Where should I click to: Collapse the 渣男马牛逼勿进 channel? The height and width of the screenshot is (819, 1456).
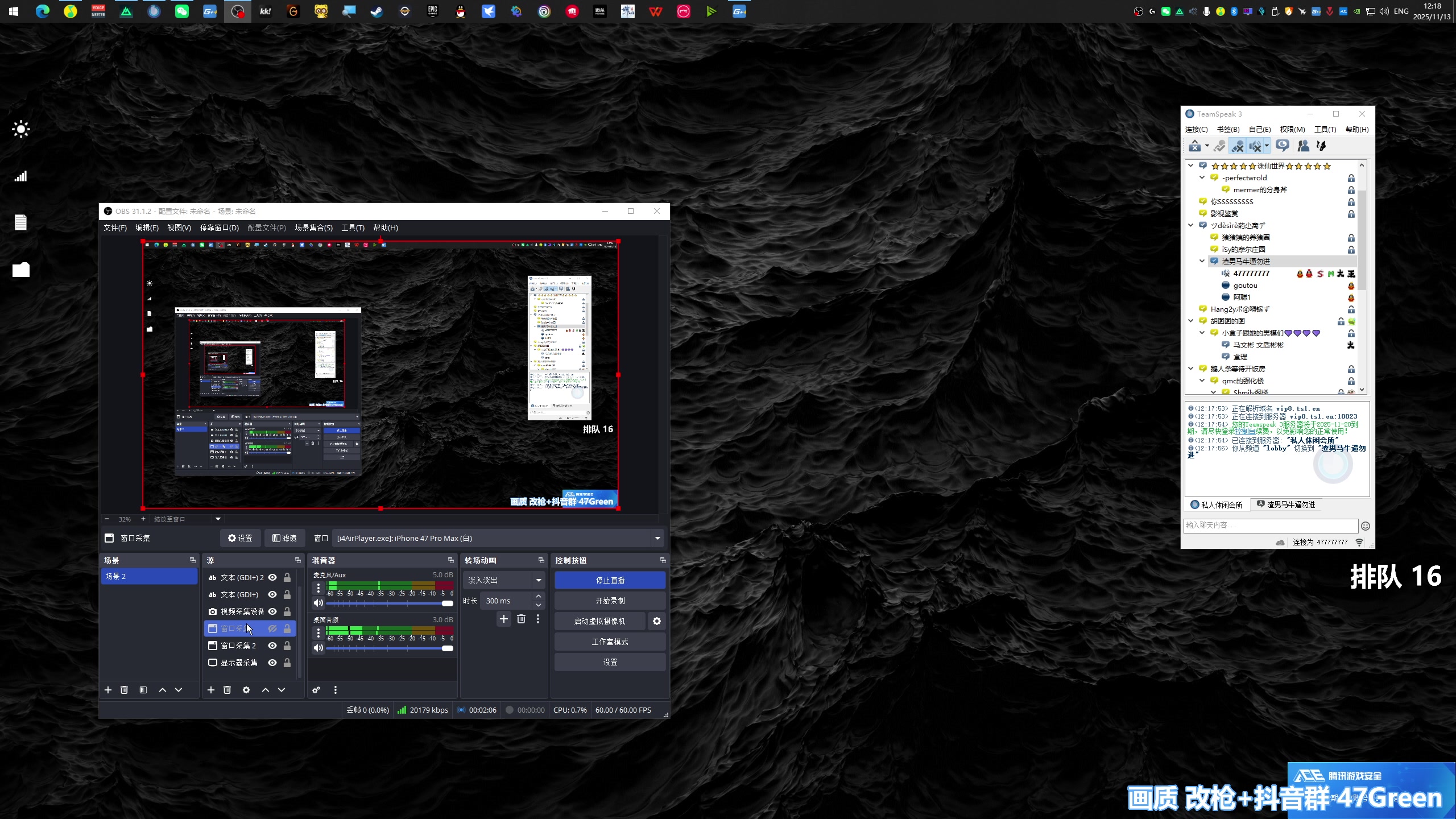click(x=1202, y=261)
